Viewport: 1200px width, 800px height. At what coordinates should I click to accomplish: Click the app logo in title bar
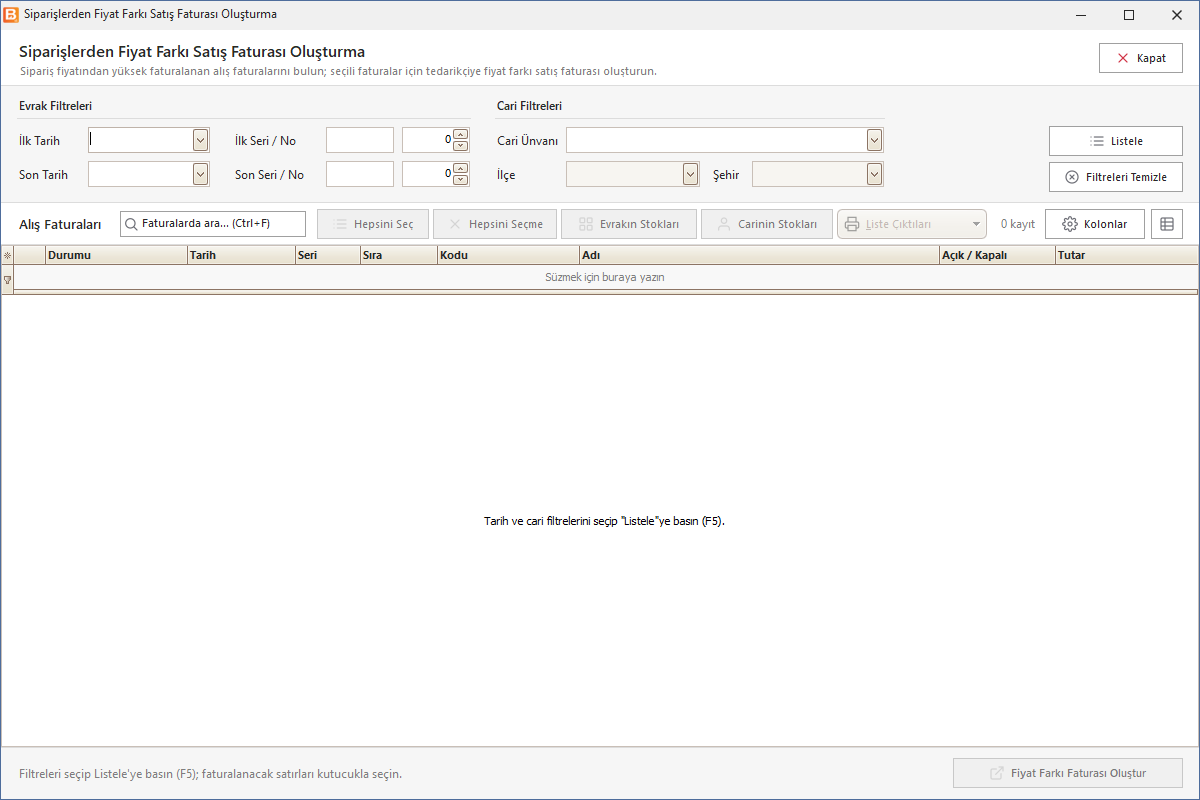12,15
